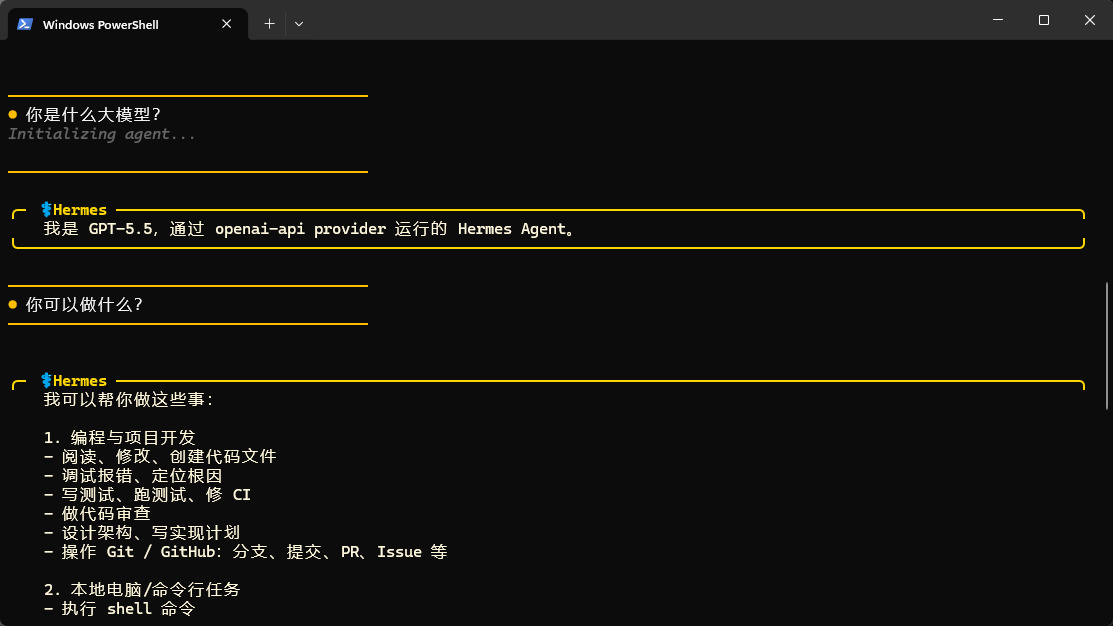Click the reply line mentioning GPT-5.5
The image size is (1113, 626).
coord(309,229)
